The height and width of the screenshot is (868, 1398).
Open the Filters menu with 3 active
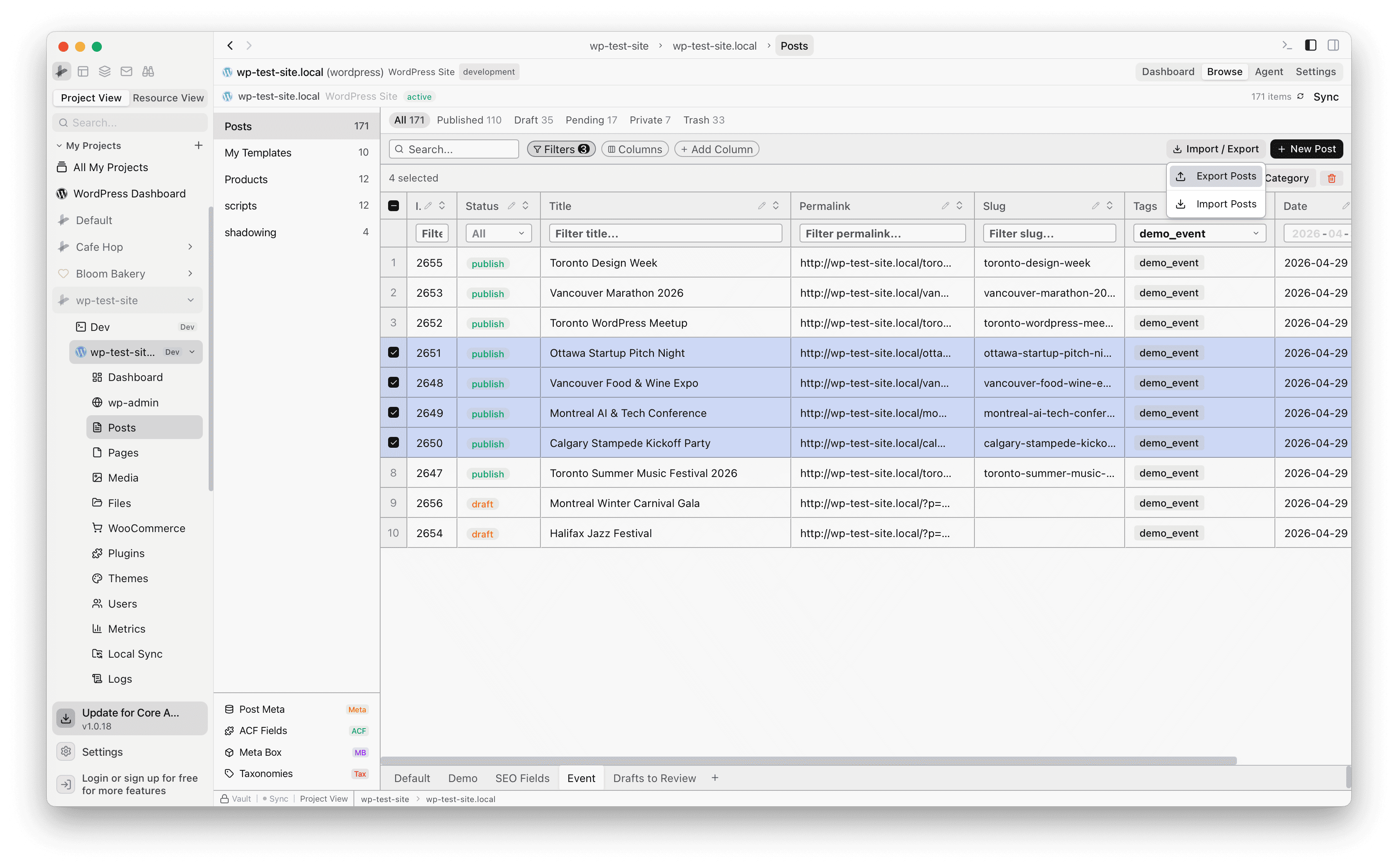(x=561, y=149)
